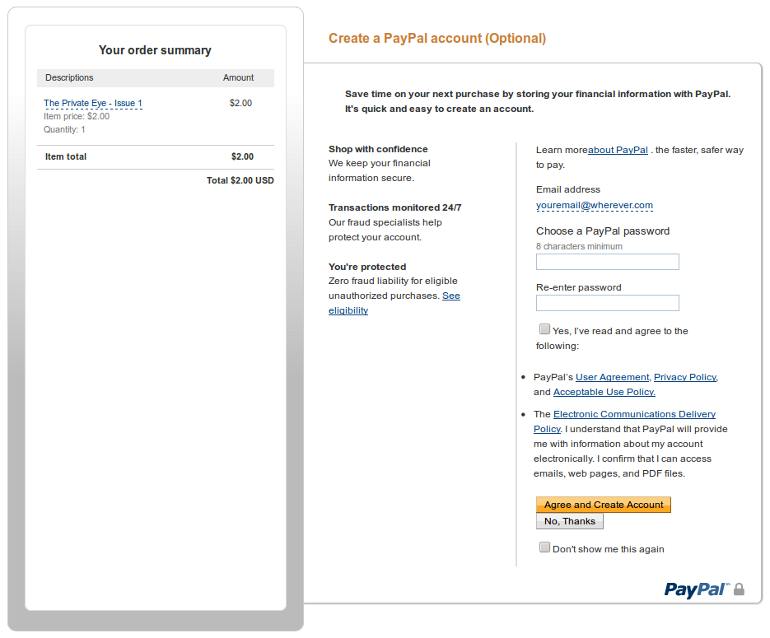Enable Don't show me this again
Screen dimensions: 770x638
pos(544,547)
